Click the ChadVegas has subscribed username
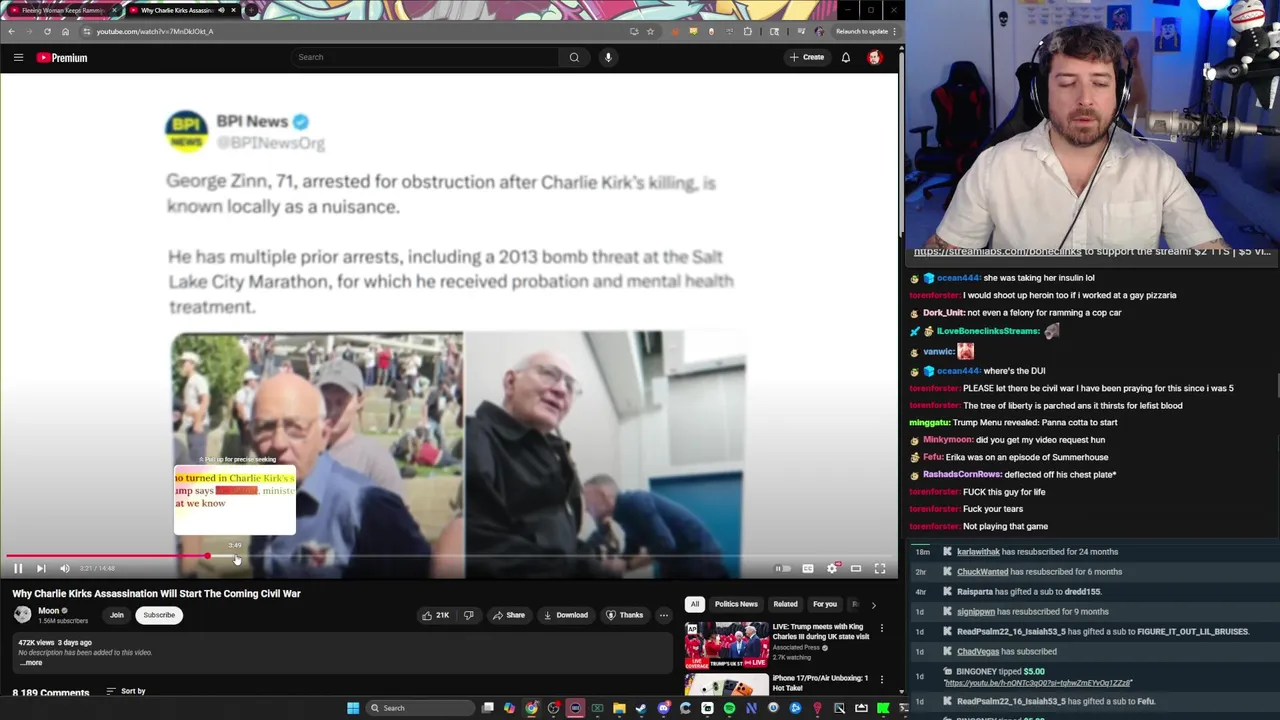 [978, 652]
